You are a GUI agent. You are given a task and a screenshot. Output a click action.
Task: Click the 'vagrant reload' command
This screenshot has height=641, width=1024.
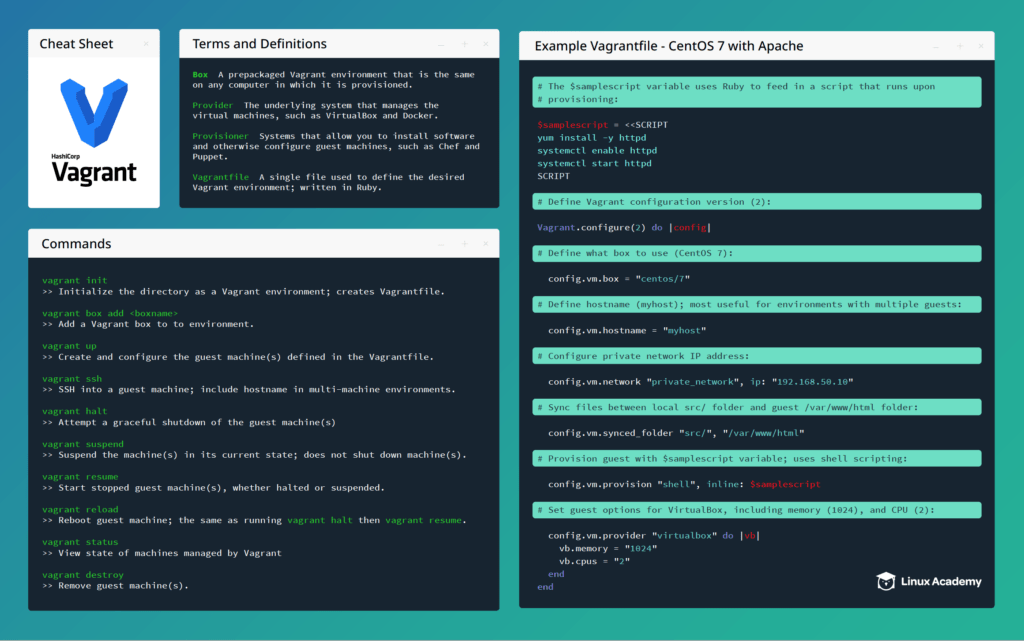[x=80, y=509]
